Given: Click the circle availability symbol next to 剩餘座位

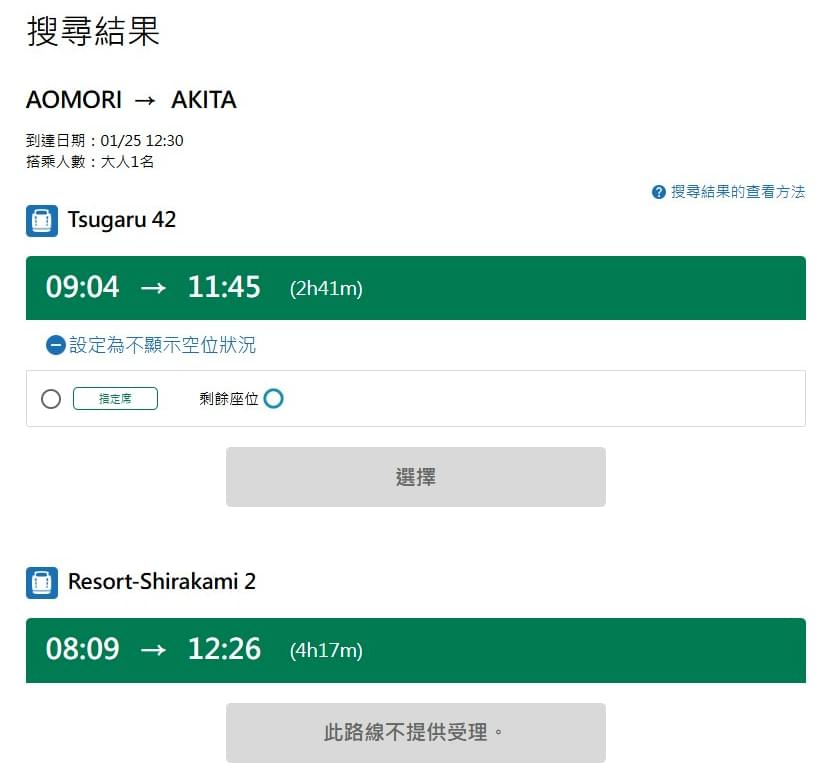Looking at the screenshot, I should (x=273, y=398).
